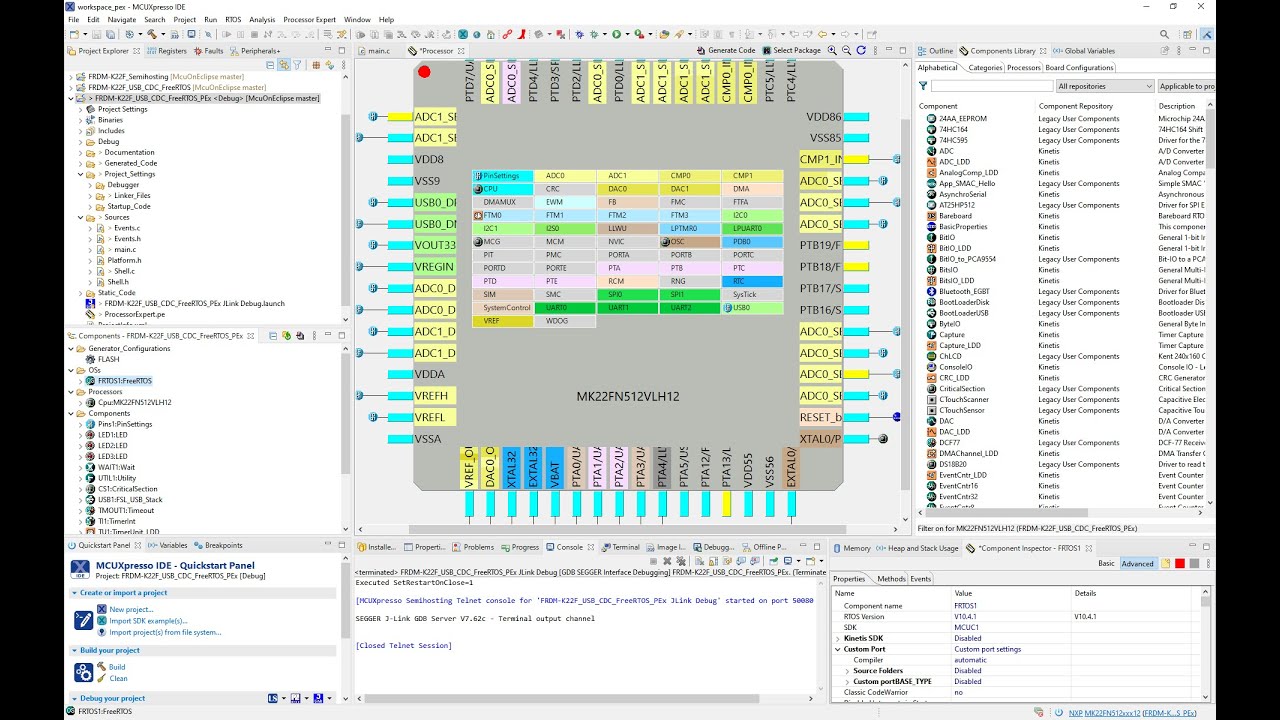The image size is (1280, 720).
Task: Click the USB0 block in peripheral grid
Action: coord(751,308)
